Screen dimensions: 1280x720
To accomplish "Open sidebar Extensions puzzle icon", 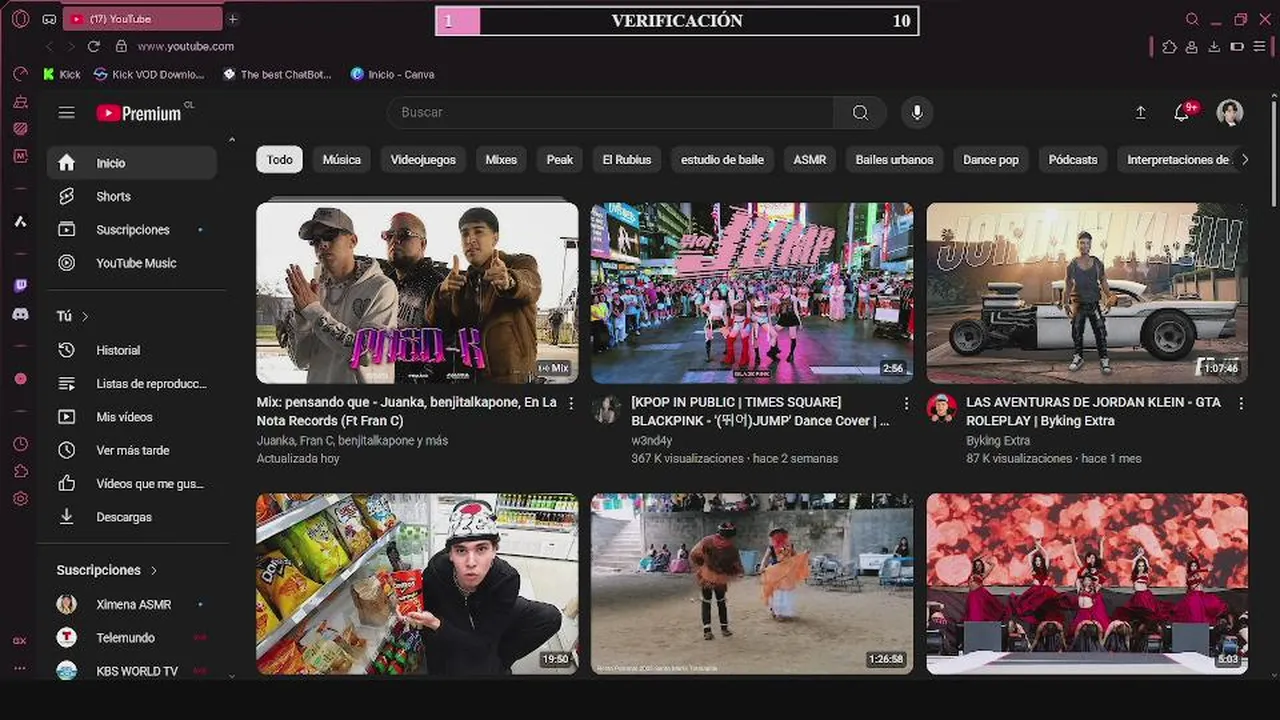I will (x=20, y=471).
